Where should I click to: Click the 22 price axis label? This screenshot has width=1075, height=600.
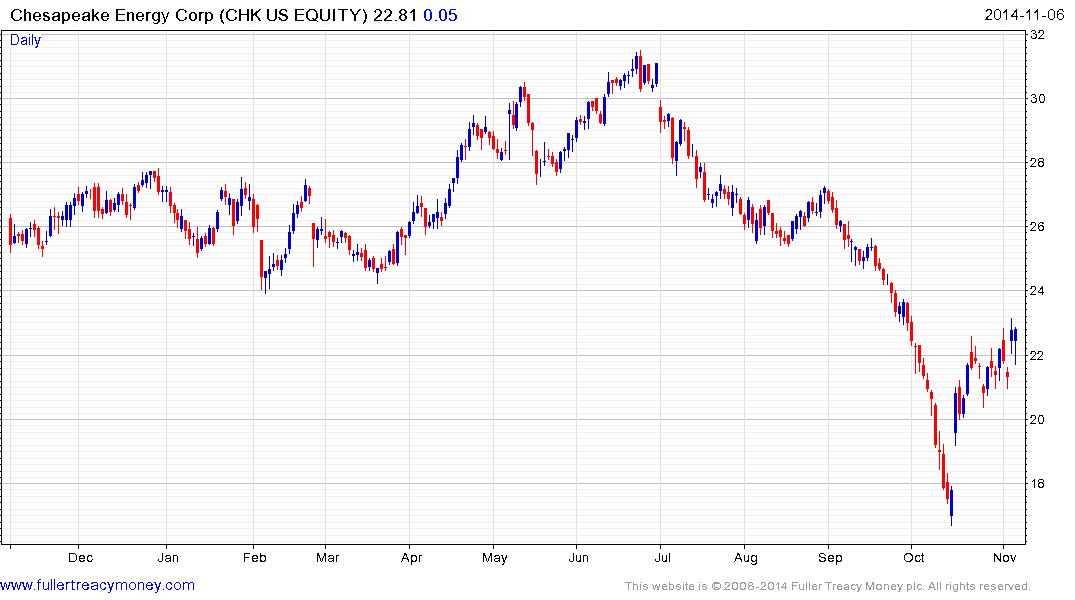(1038, 355)
